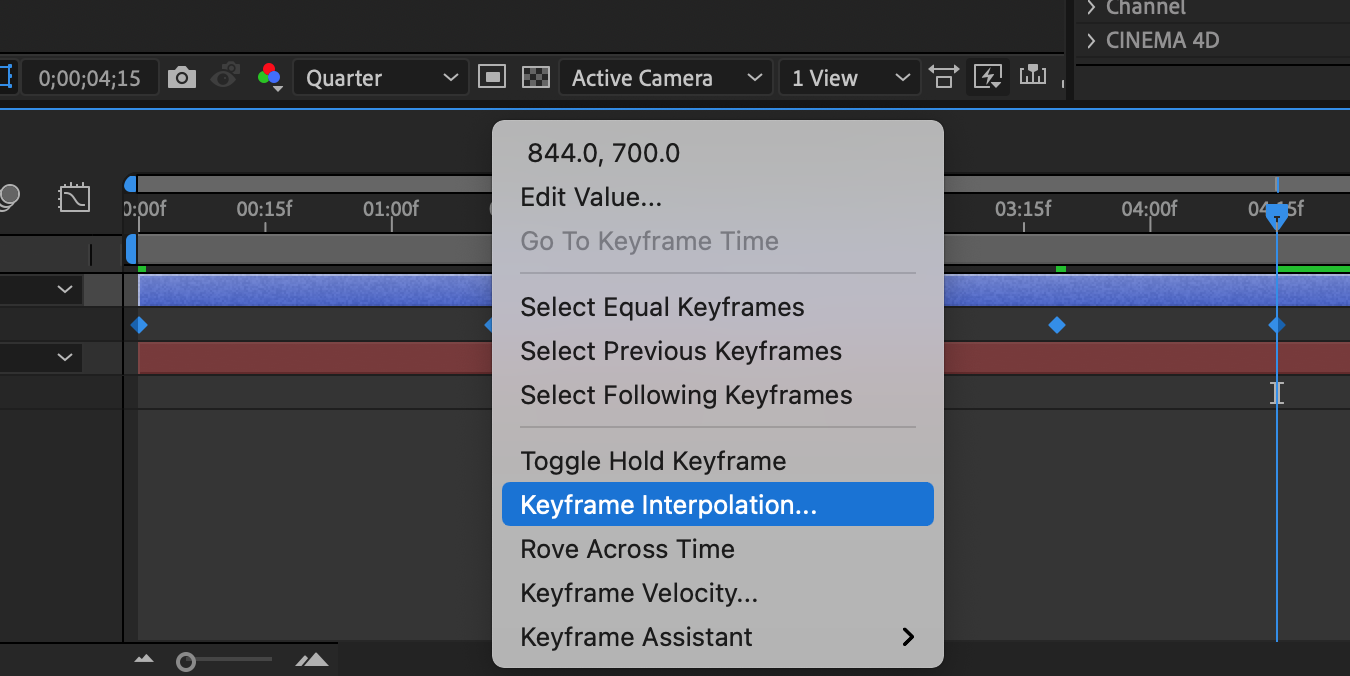Select the first keyframe at 0:00f
The height and width of the screenshot is (676, 1350).
pyautogui.click(x=139, y=325)
